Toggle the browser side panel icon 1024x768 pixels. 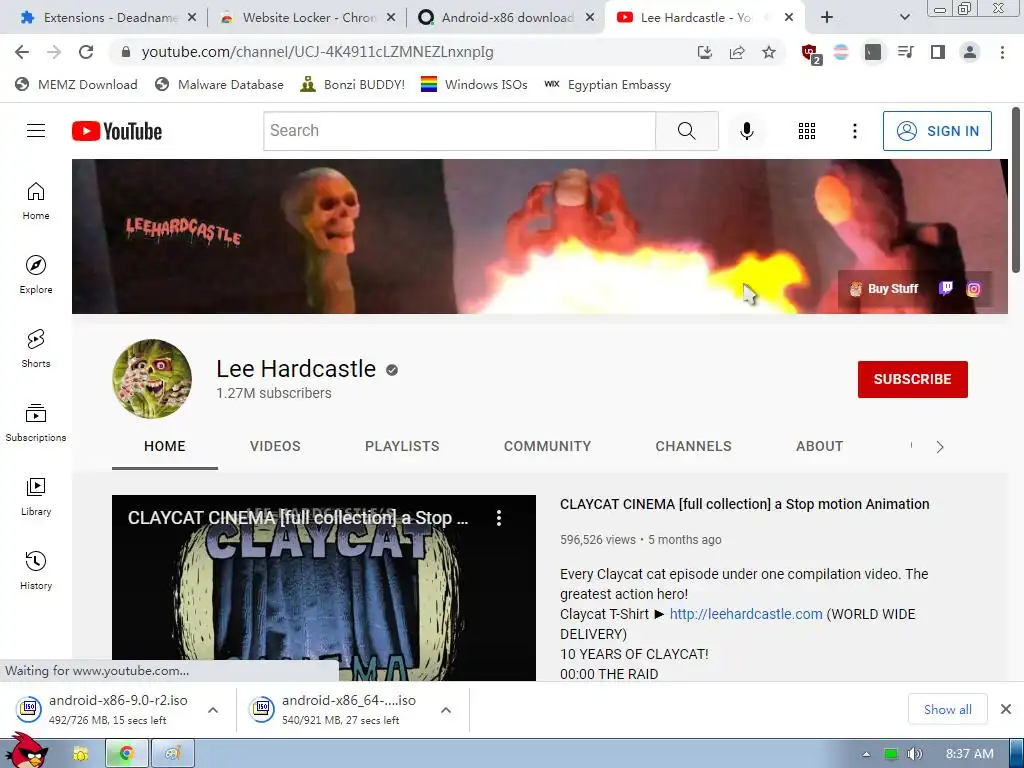[x=938, y=52]
